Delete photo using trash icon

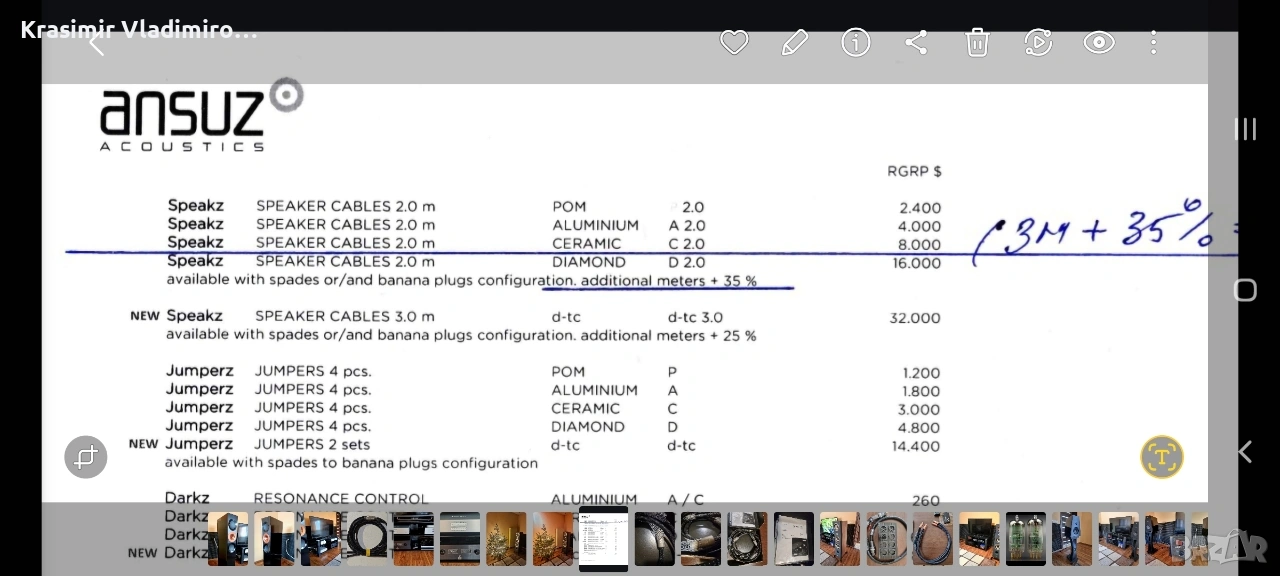pos(977,42)
